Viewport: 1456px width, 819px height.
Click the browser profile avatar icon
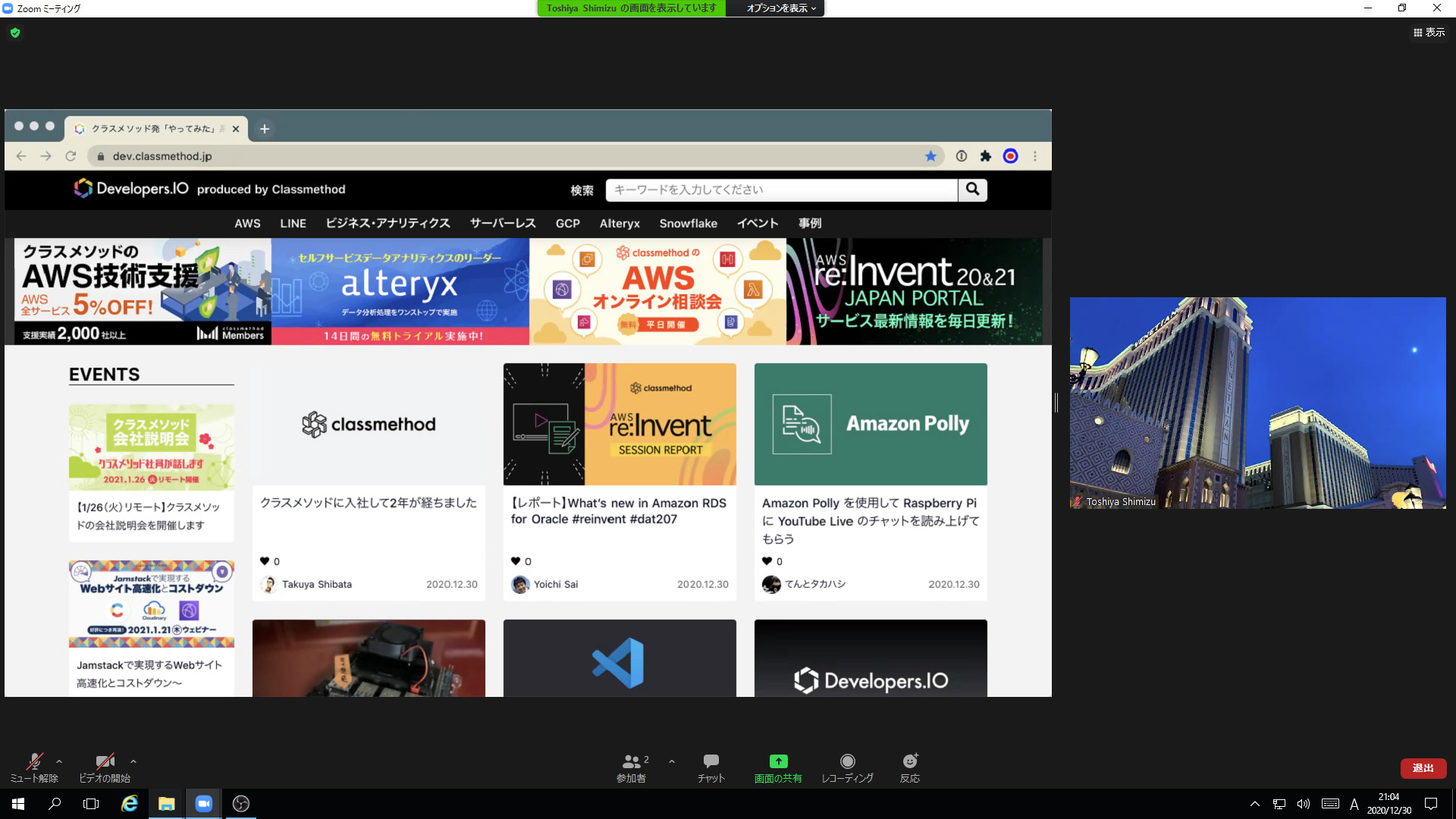point(1011,156)
